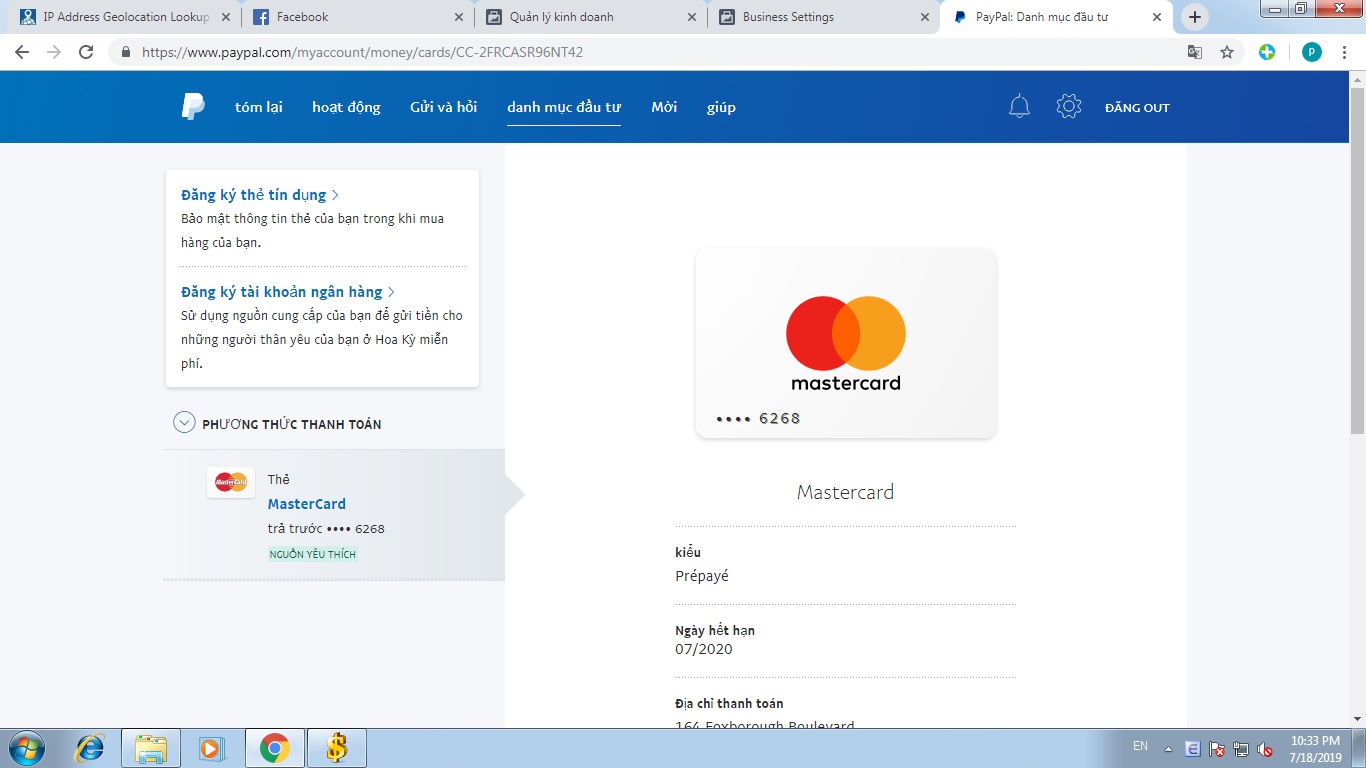Open the giúp menu item

tap(721, 107)
